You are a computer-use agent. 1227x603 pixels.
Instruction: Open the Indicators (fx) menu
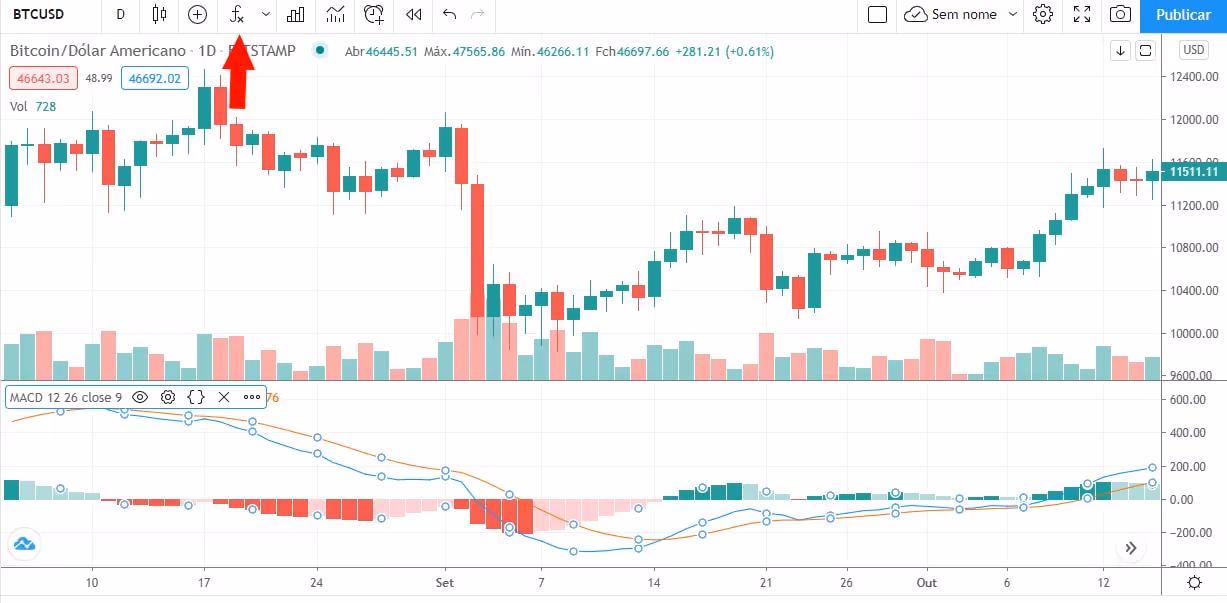tap(236, 15)
